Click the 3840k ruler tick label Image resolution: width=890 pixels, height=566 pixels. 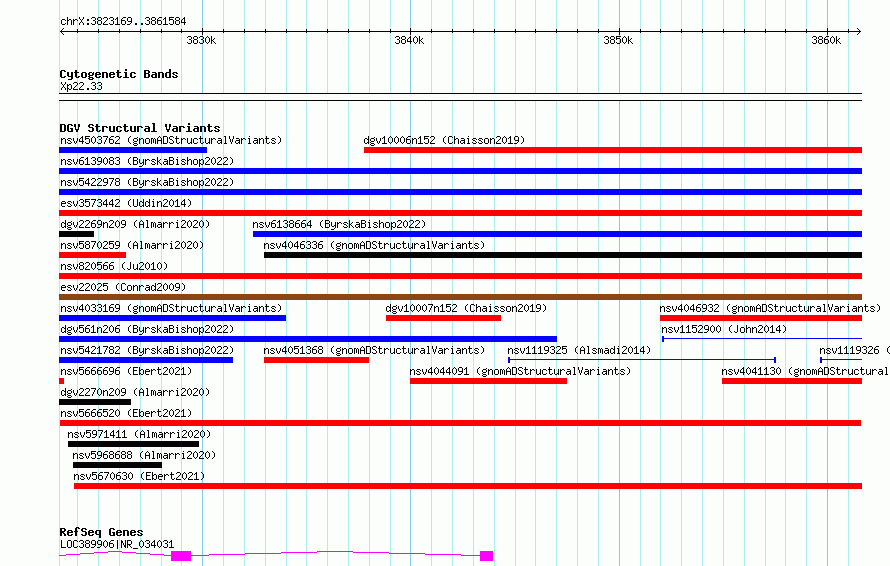click(409, 40)
